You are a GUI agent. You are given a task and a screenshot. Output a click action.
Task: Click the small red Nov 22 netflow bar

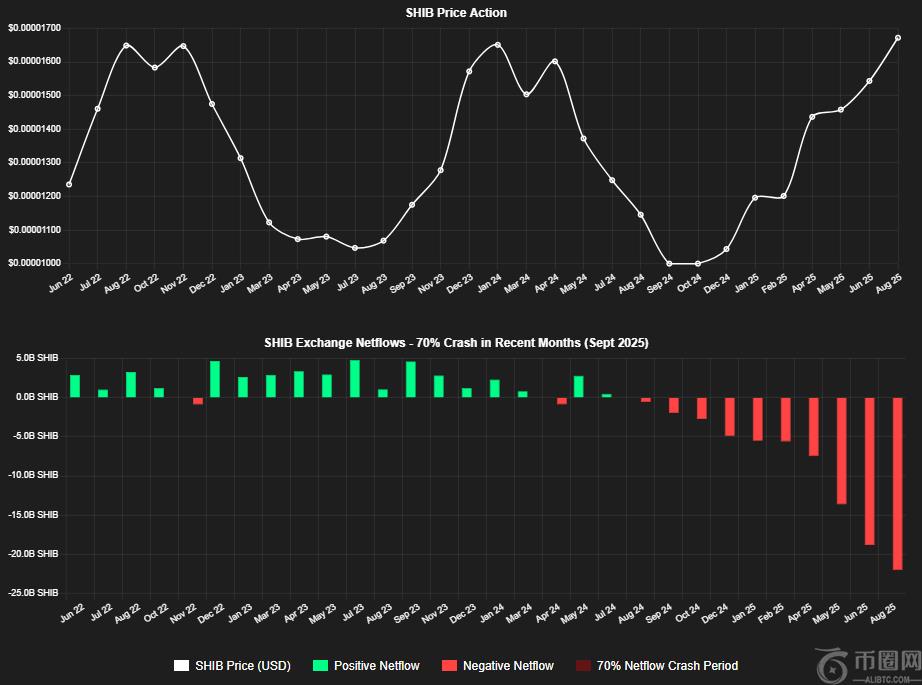click(x=198, y=400)
